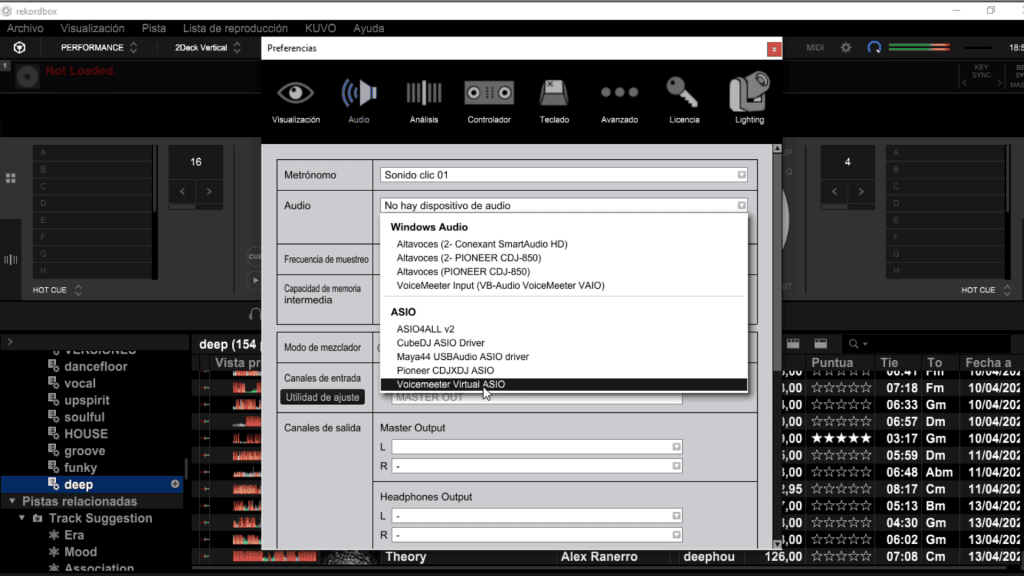Click left deck beat loop next arrow
The width and height of the screenshot is (1024, 576).
coord(209,191)
